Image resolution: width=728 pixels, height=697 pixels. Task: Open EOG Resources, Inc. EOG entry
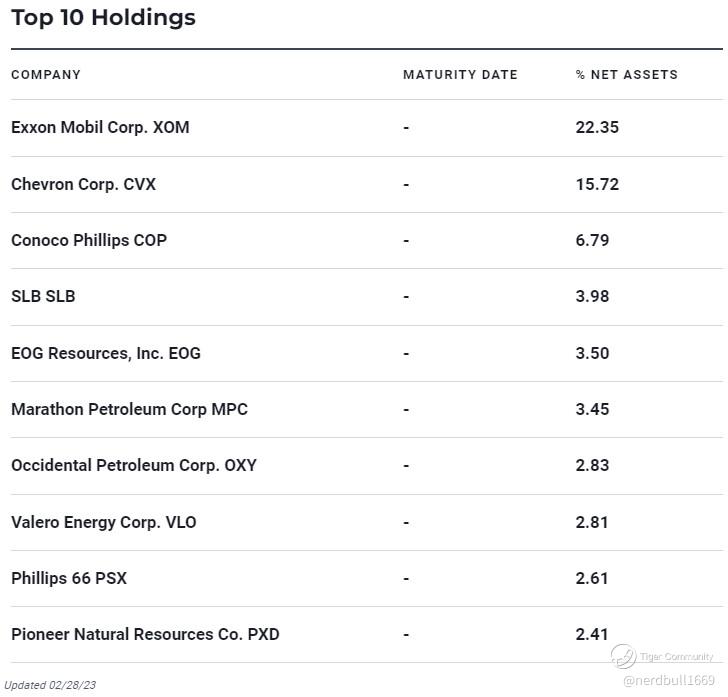click(106, 353)
